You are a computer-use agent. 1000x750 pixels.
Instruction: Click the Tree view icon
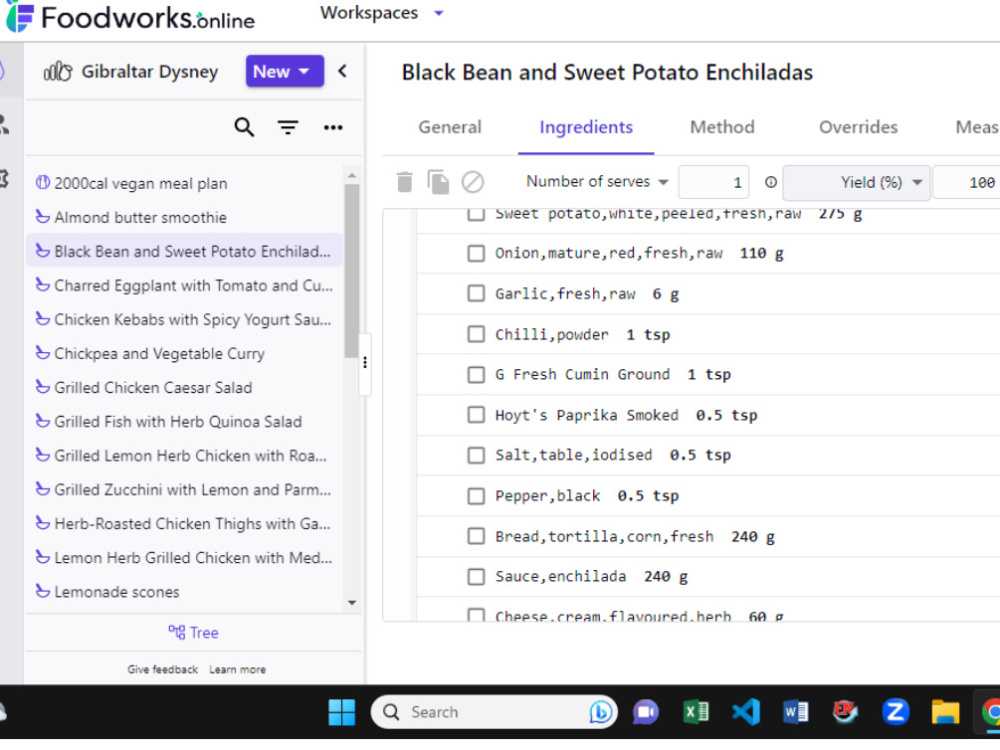pyautogui.click(x=177, y=632)
